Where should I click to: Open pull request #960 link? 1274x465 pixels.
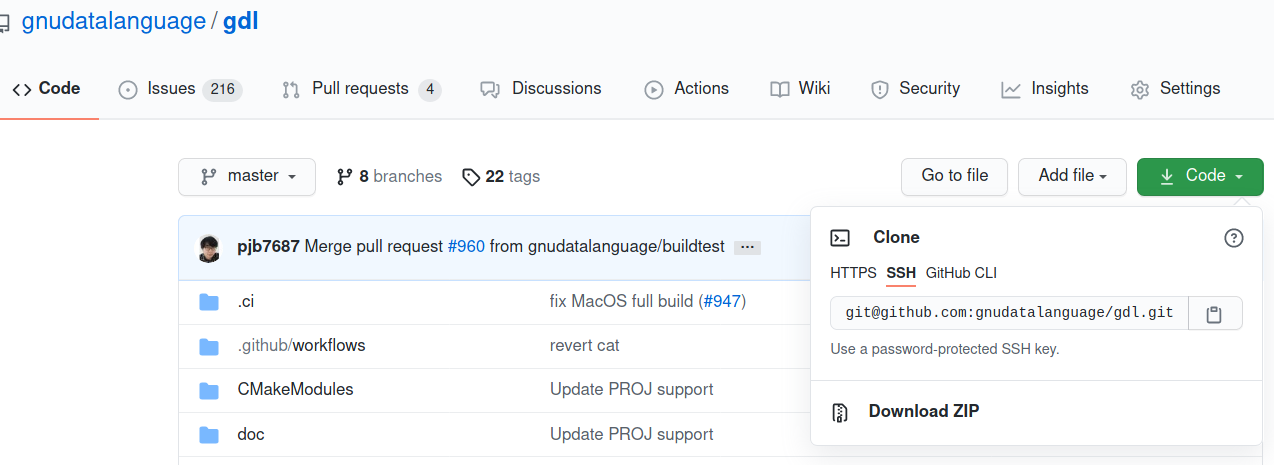point(466,247)
